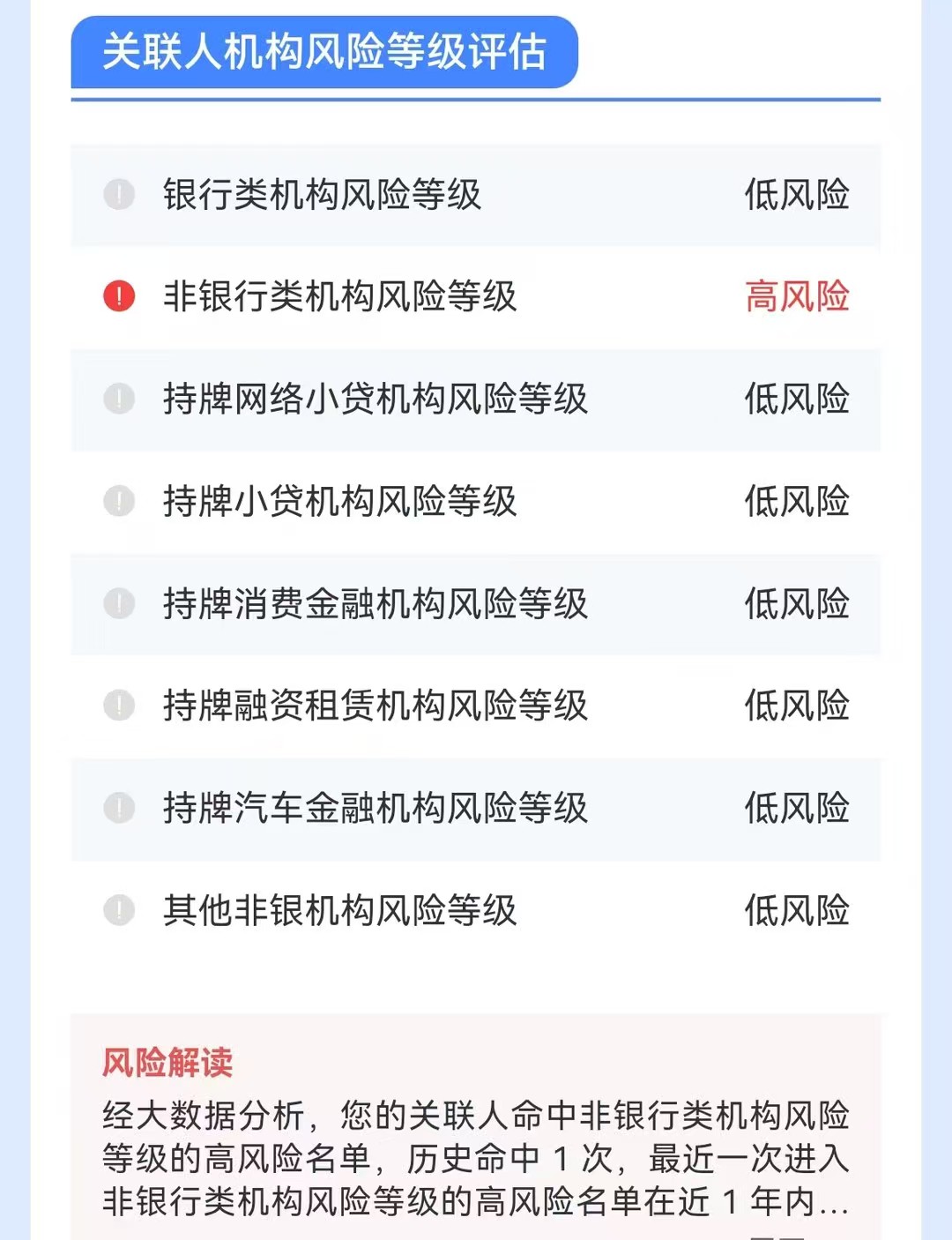Click the gray icon beside 持牌消费金融机构风险等级
Screen dimensions: 952x1240
coord(119,603)
